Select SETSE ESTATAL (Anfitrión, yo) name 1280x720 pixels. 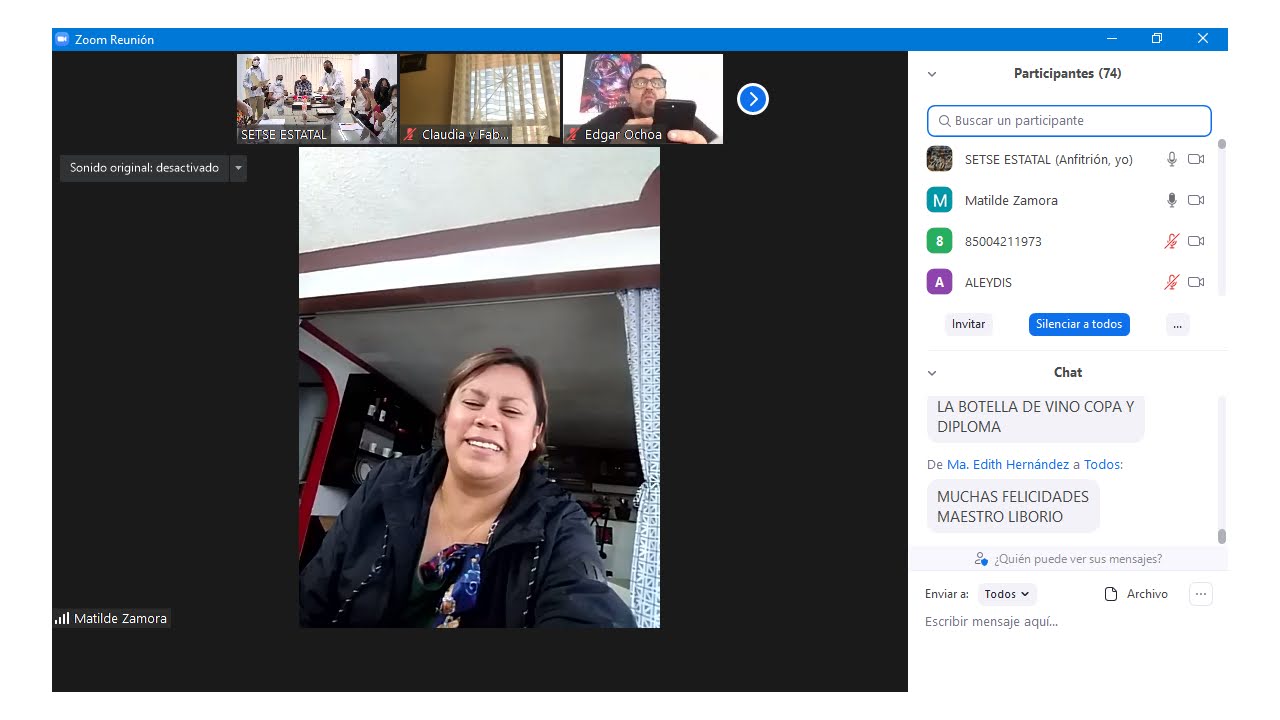pyautogui.click(x=1049, y=159)
